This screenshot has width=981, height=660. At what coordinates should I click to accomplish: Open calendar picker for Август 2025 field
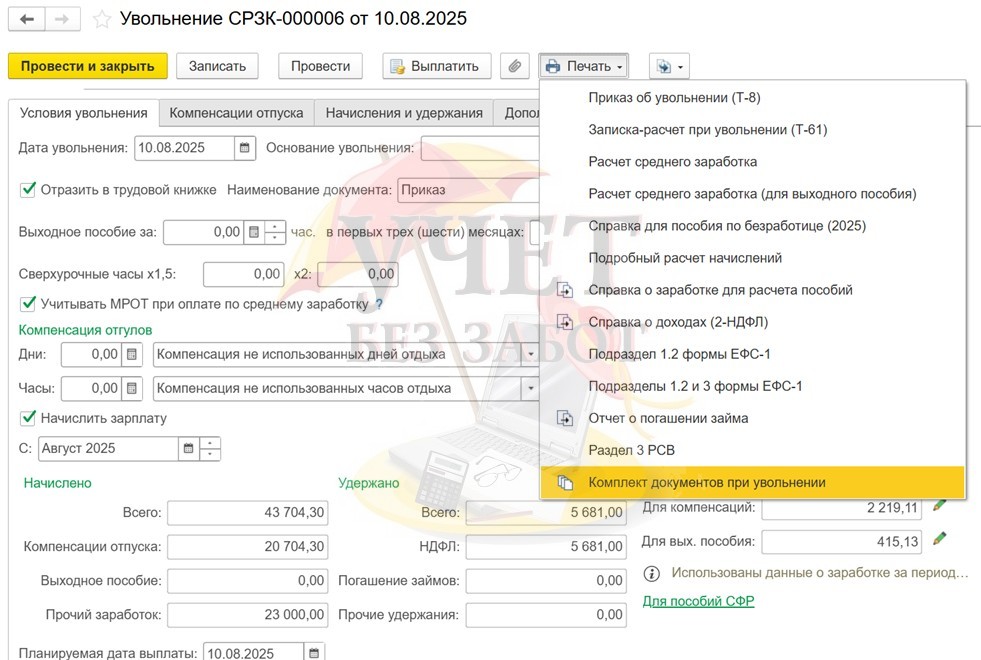[187, 448]
